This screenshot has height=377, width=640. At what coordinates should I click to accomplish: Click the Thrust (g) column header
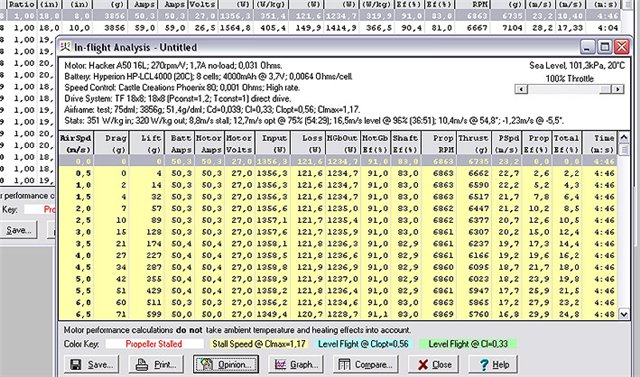(474, 144)
